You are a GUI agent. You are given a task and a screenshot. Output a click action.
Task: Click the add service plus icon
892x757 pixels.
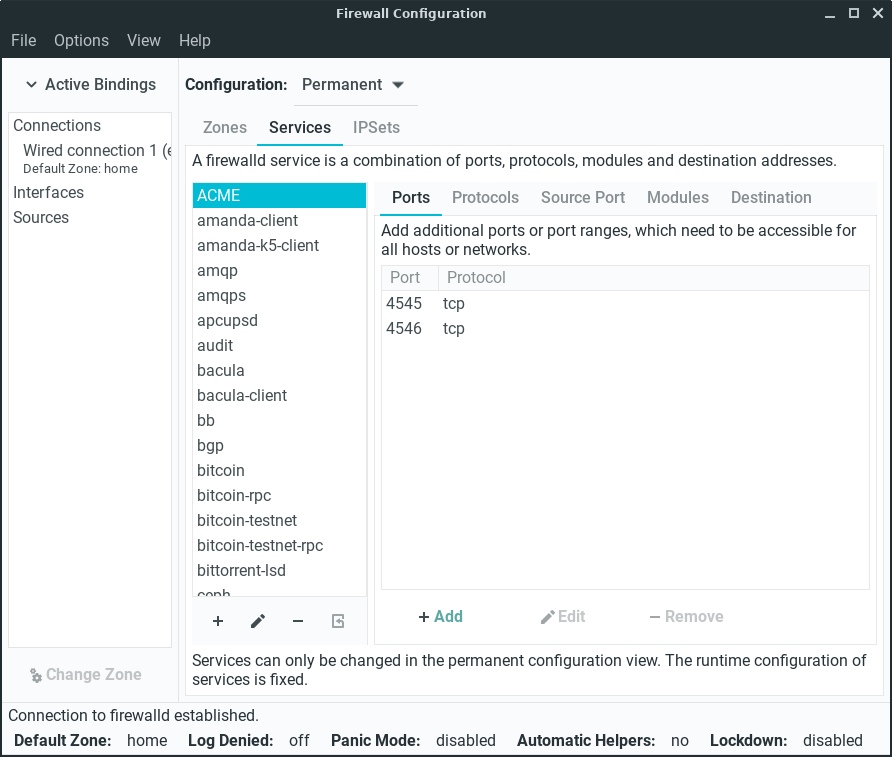(218, 621)
